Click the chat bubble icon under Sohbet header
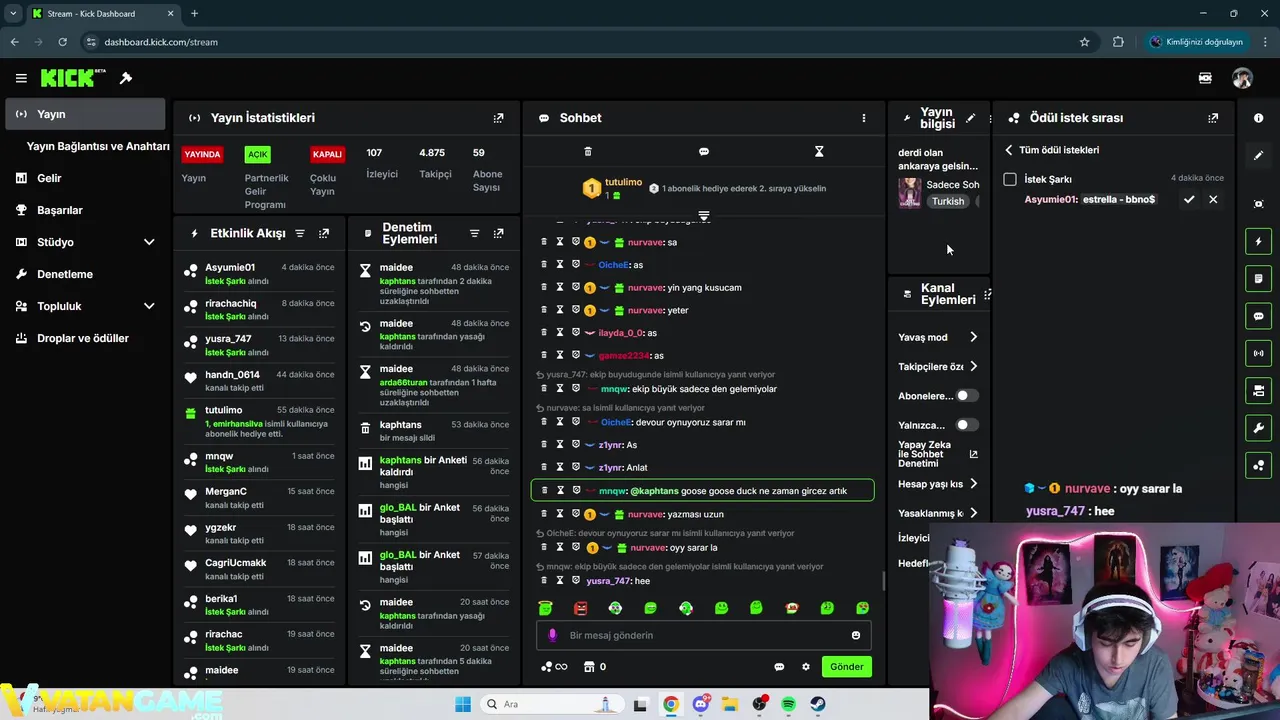 pyautogui.click(x=704, y=152)
